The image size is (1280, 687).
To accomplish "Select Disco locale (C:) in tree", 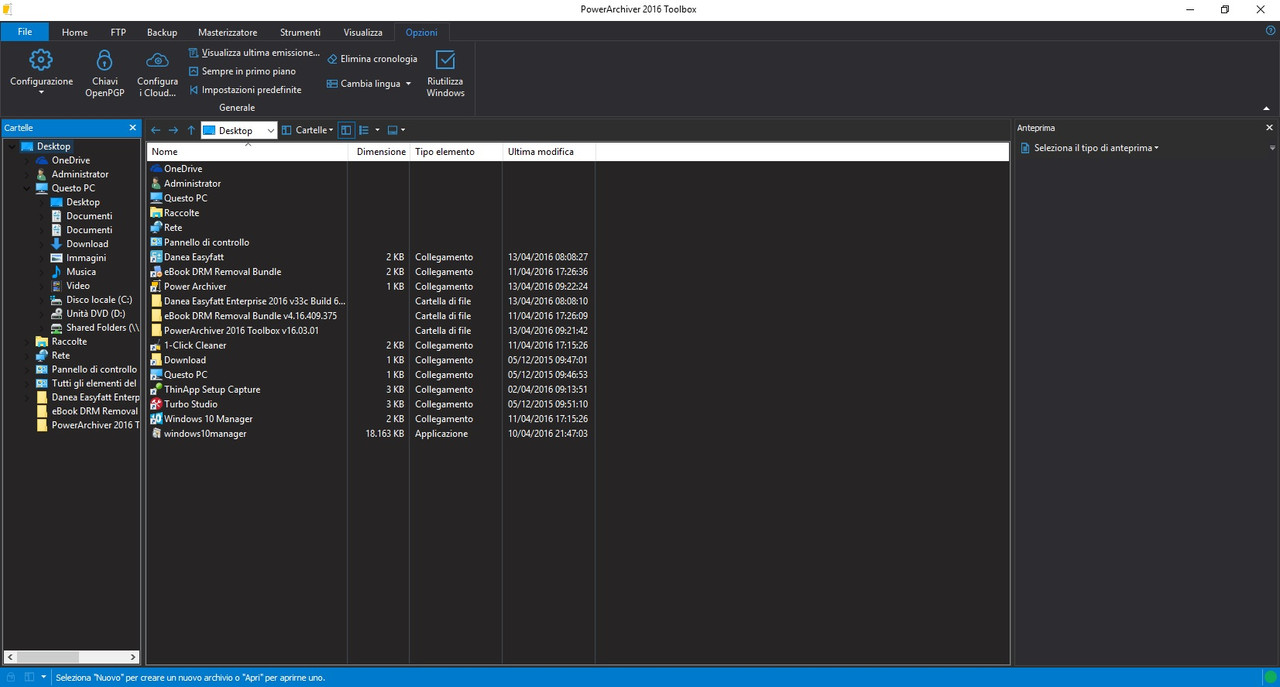I will pyautogui.click(x=99, y=300).
